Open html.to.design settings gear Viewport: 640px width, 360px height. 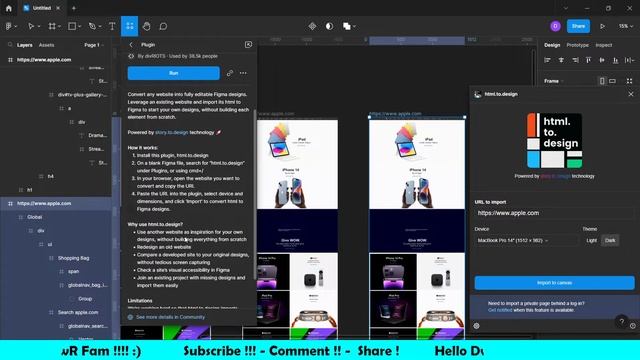coord(476,326)
